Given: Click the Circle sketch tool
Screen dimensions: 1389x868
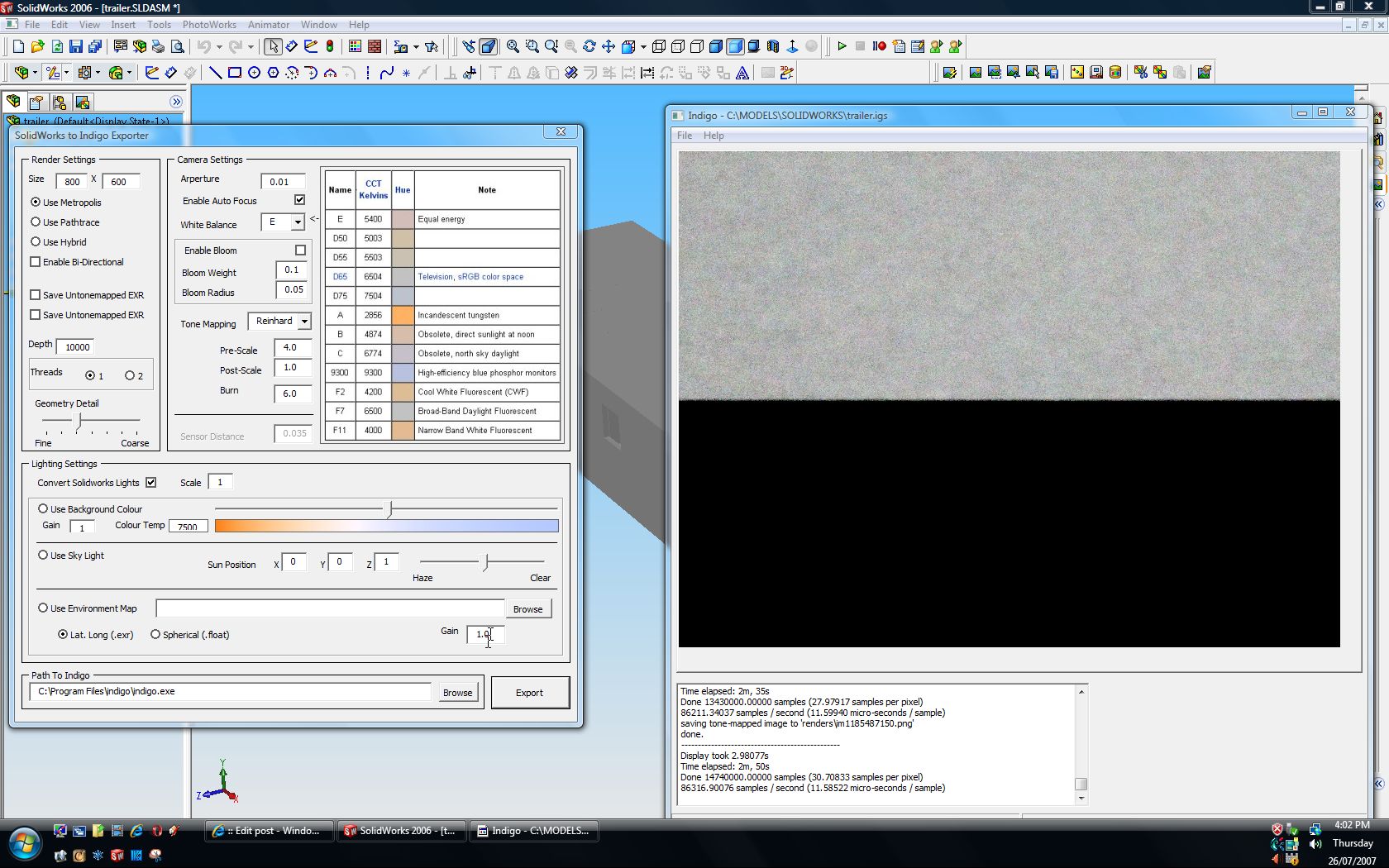Looking at the screenshot, I should (255, 73).
